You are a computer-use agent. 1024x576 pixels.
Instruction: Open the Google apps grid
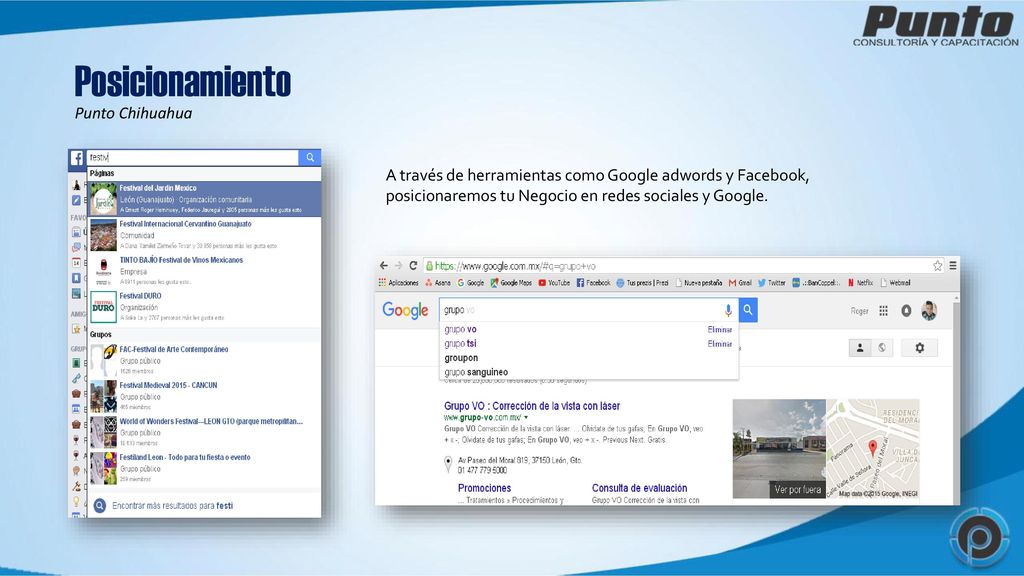click(884, 311)
